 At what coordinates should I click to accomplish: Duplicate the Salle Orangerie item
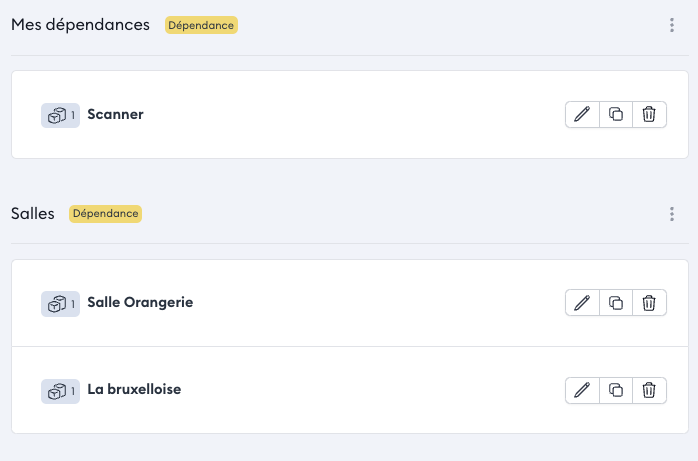[x=616, y=302]
